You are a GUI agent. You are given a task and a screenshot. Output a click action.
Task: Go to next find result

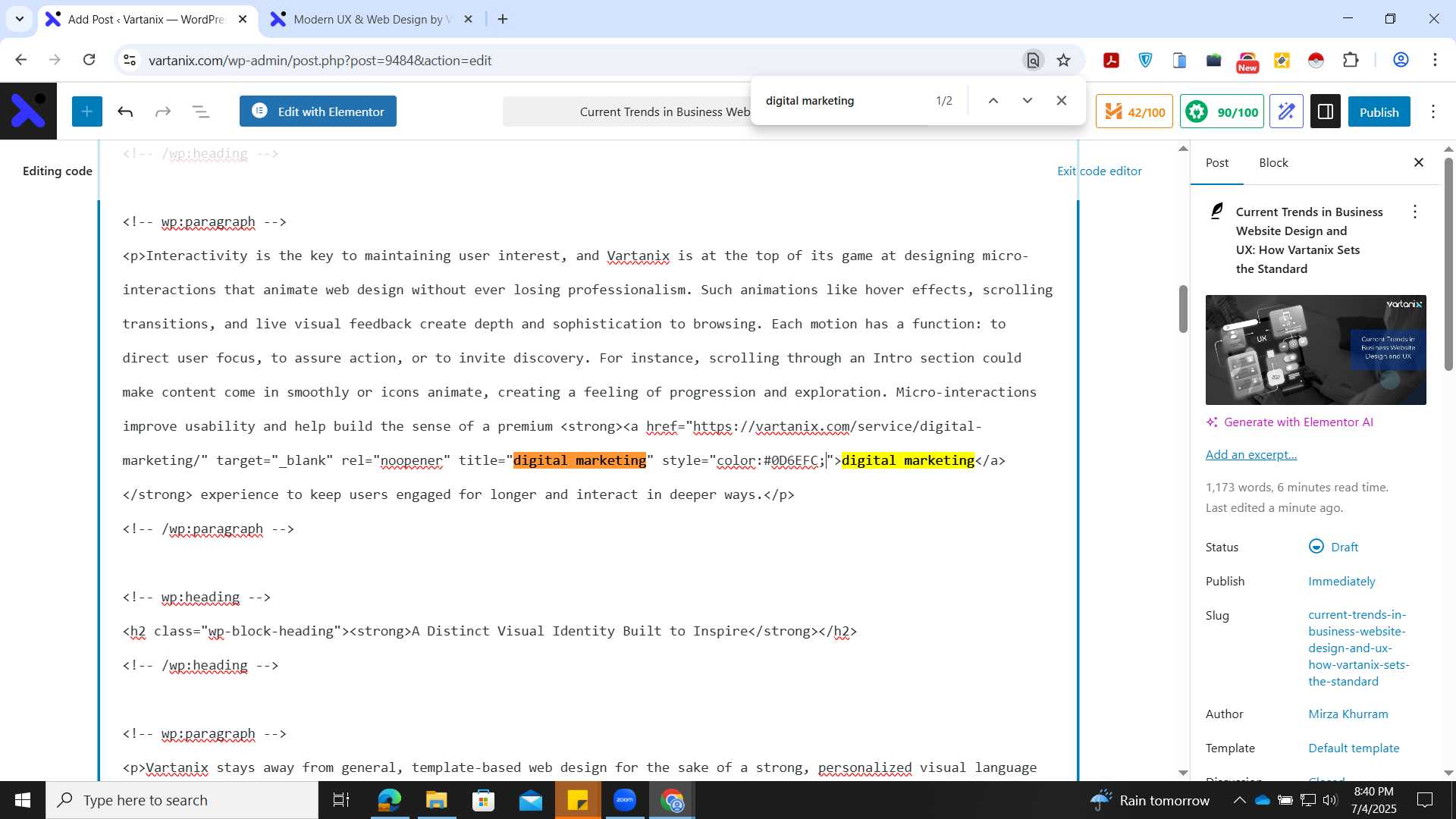click(1028, 101)
